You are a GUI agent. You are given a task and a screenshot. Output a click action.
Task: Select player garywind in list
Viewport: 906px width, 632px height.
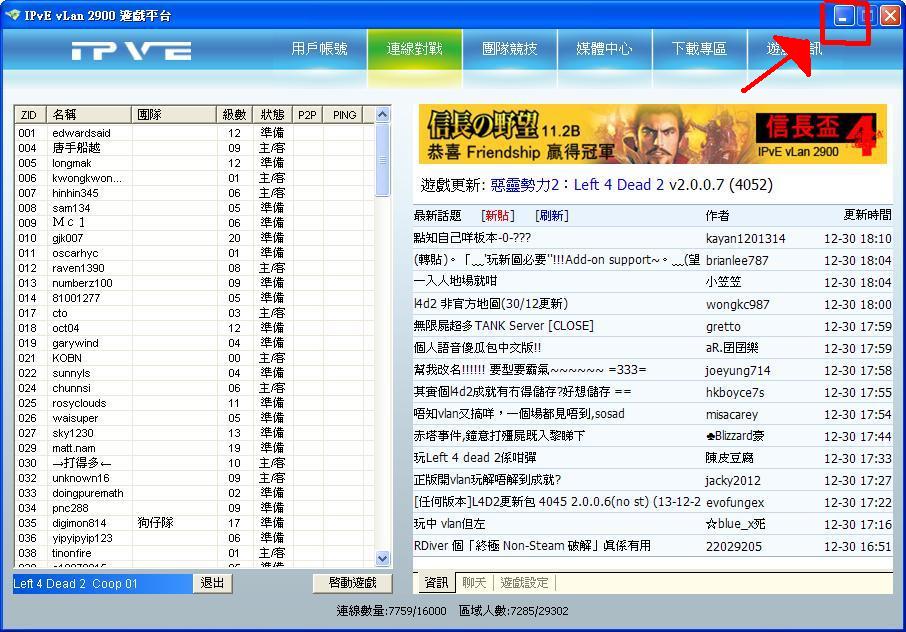(75, 343)
